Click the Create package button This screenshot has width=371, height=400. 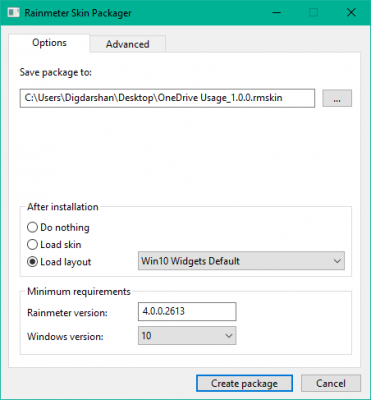click(x=244, y=383)
